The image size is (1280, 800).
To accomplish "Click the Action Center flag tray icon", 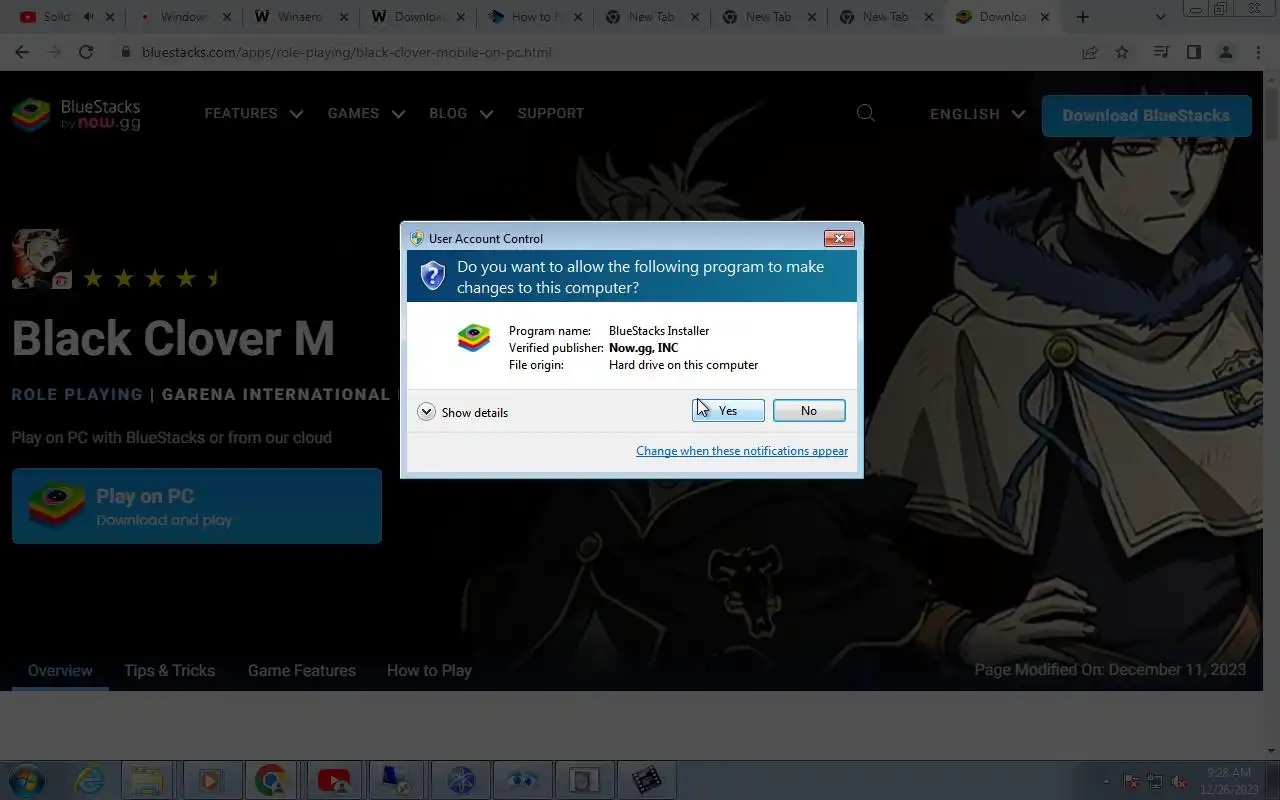I will coord(1132,781).
